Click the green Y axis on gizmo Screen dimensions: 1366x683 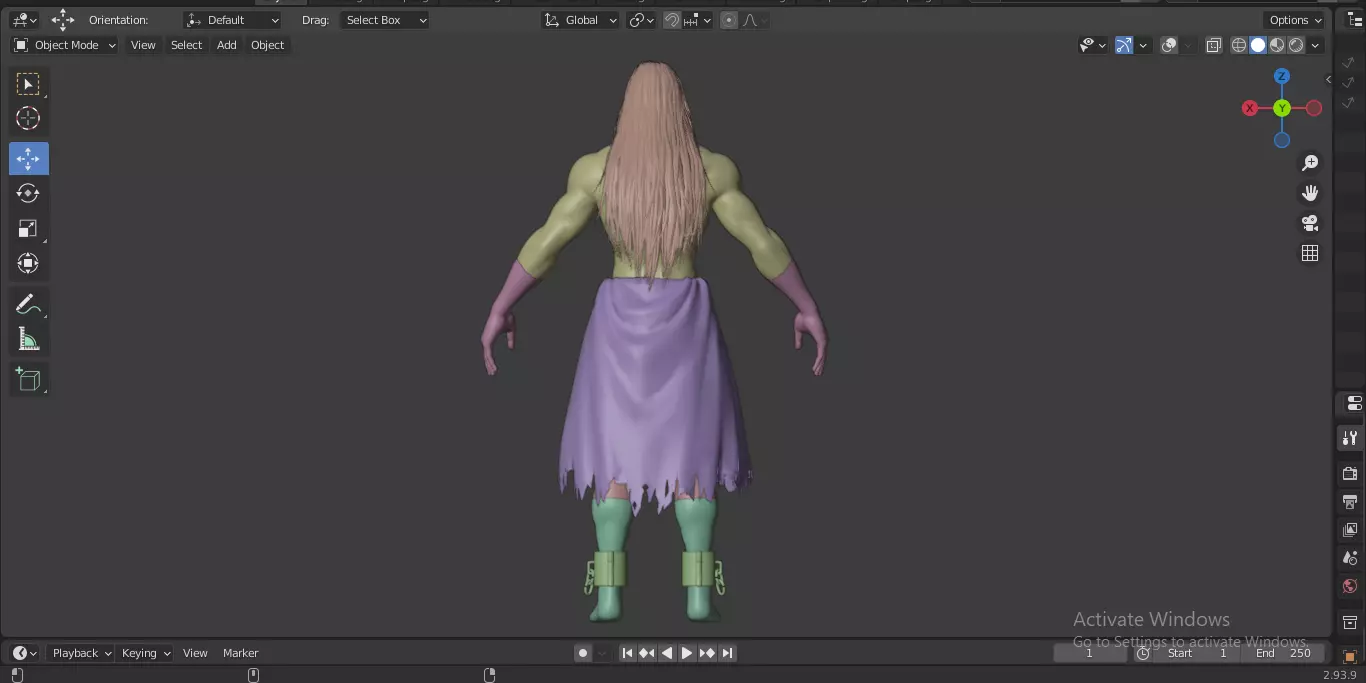1282,108
